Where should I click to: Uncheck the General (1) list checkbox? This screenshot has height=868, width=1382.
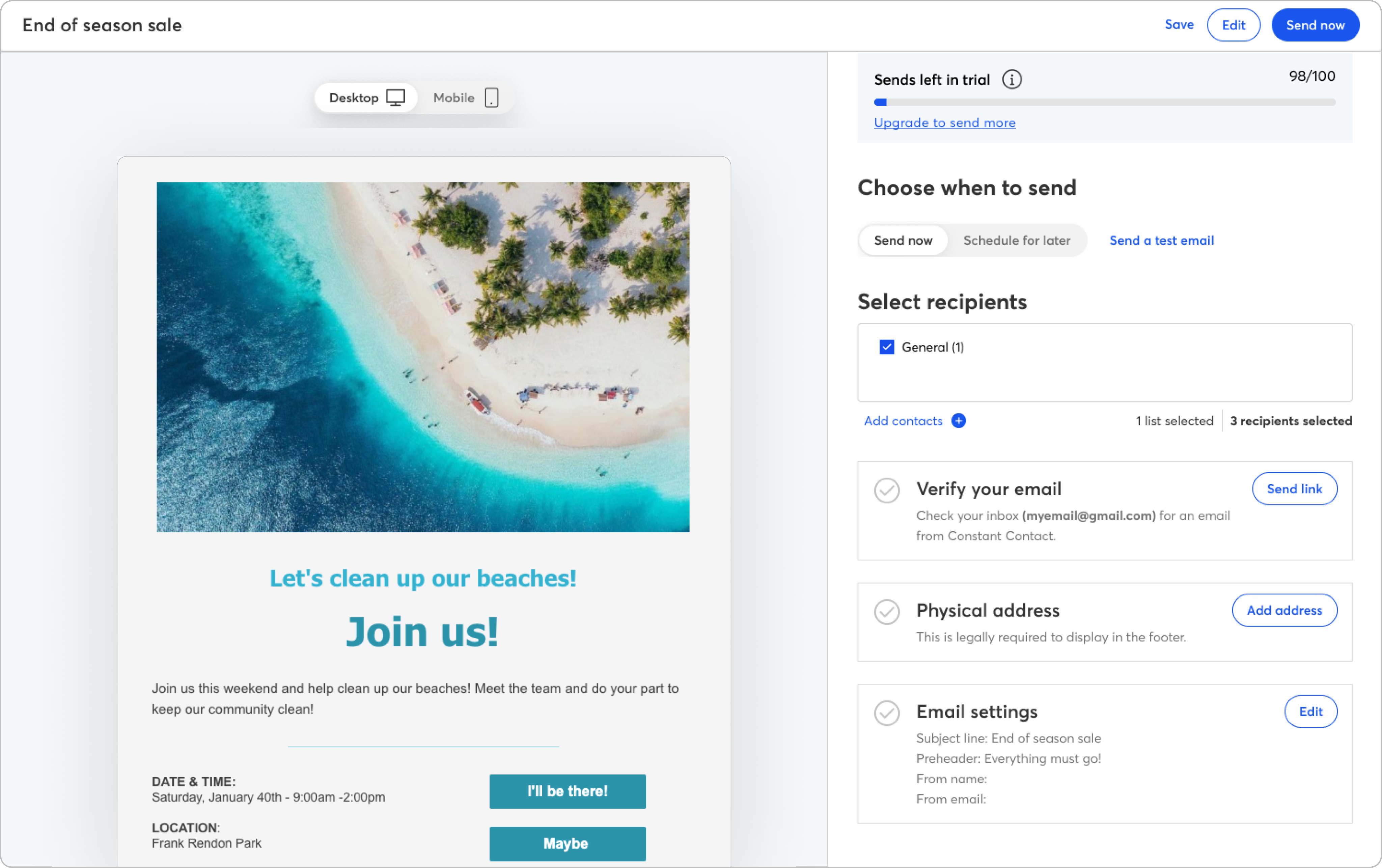[x=887, y=347]
